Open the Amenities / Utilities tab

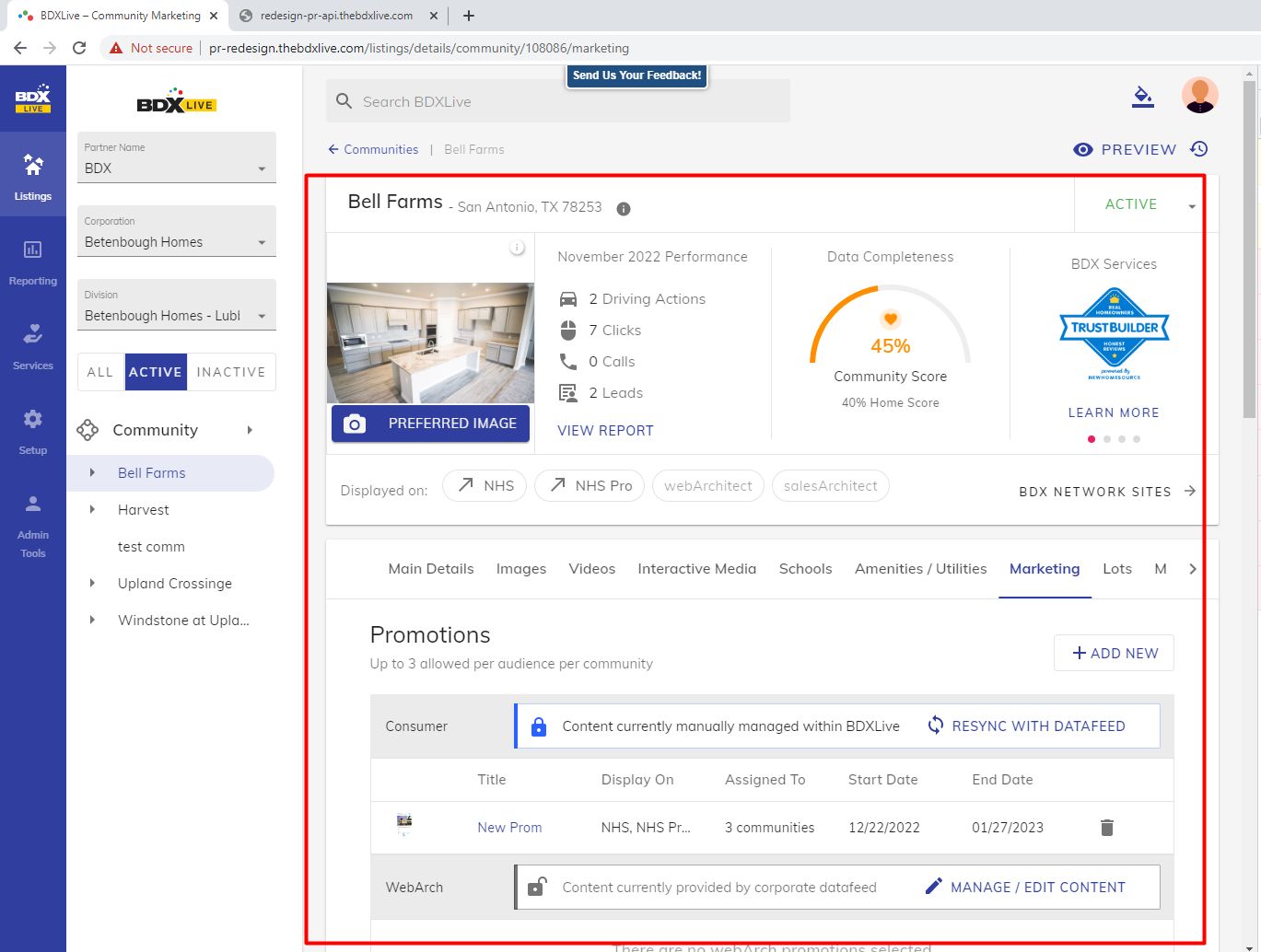(x=920, y=569)
